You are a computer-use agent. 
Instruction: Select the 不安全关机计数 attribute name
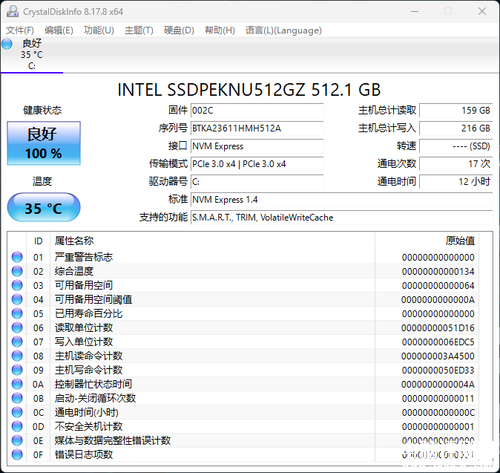tap(89, 426)
